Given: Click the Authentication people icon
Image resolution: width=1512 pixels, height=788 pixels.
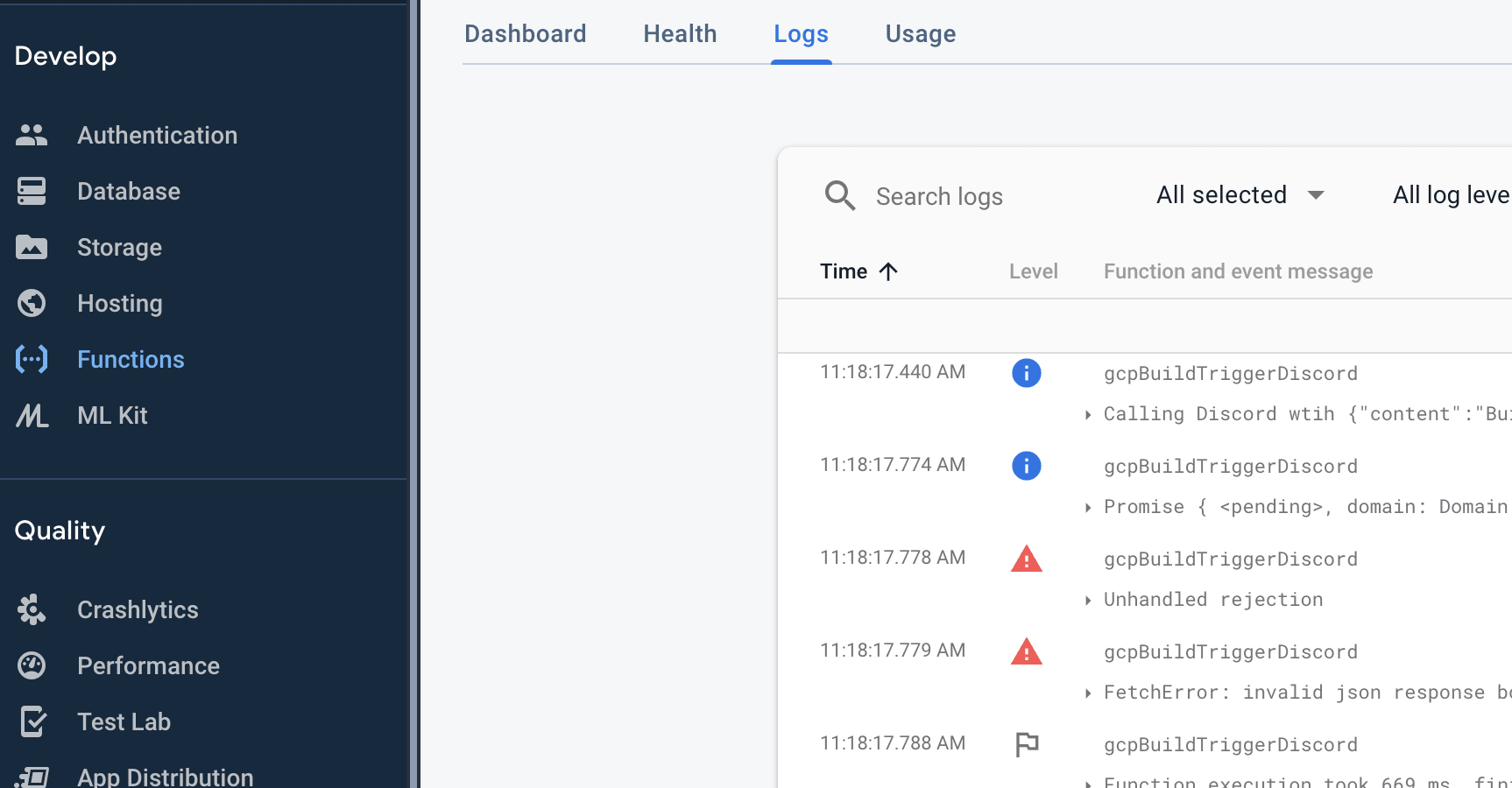Looking at the screenshot, I should click(x=32, y=135).
